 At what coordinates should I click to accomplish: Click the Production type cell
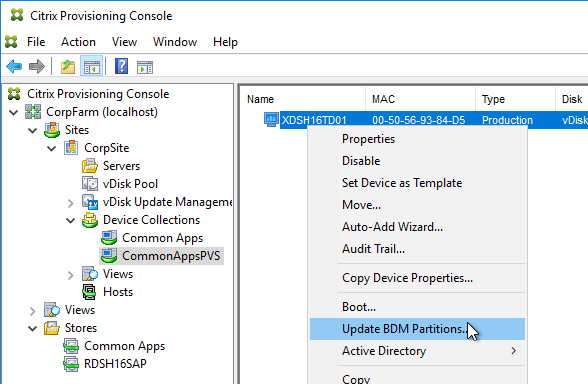(x=507, y=120)
